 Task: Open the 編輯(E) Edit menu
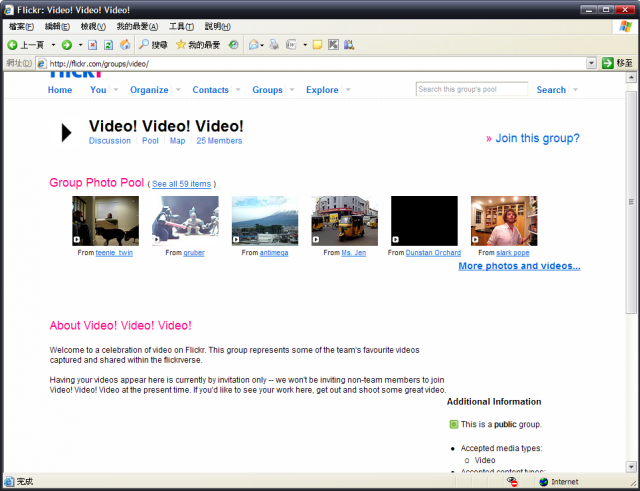coord(57,27)
